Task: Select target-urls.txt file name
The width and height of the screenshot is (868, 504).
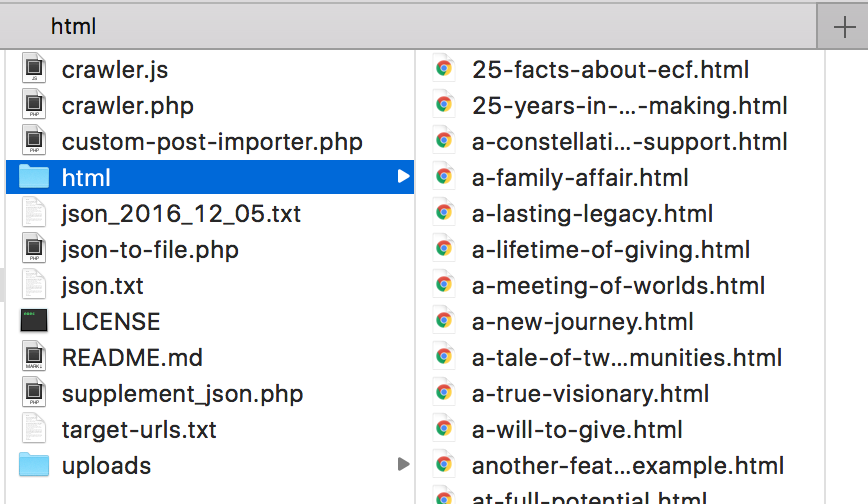Action: tap(139, 430)
